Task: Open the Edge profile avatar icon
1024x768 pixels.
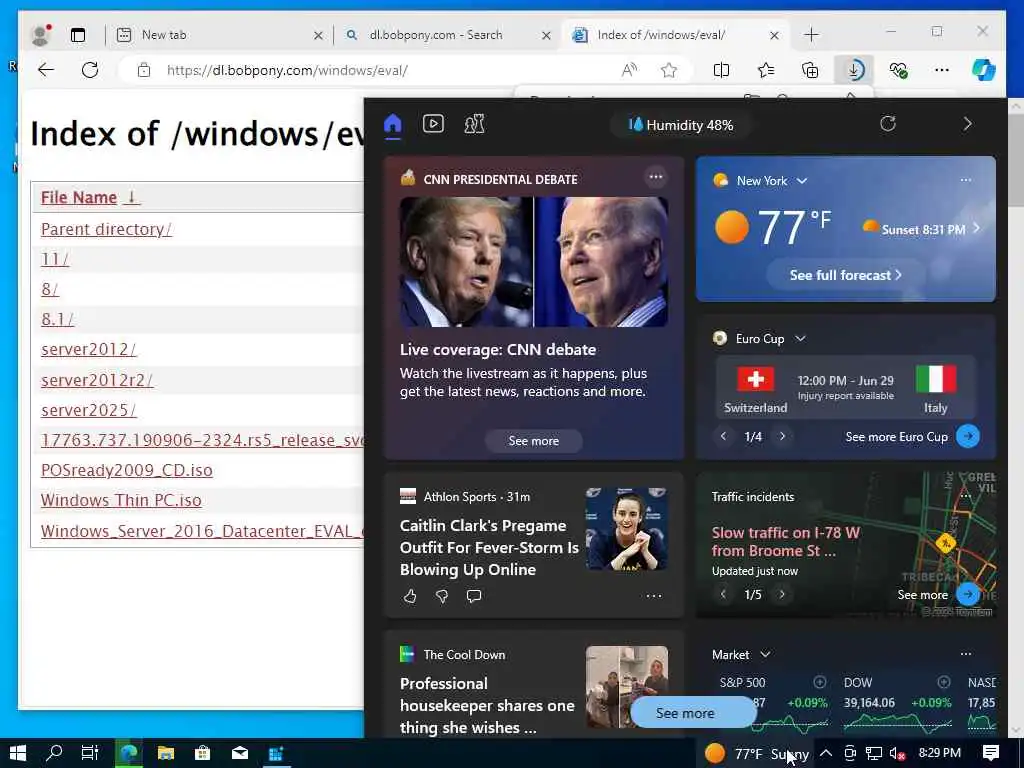Action: click(41, 35)
